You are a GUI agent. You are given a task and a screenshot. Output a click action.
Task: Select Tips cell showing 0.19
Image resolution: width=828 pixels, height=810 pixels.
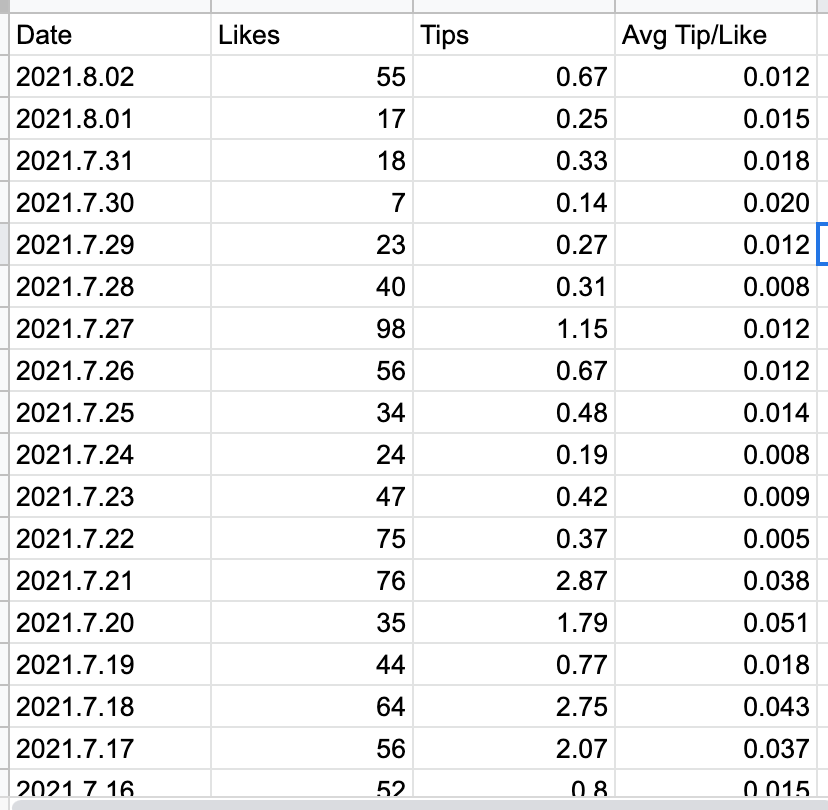click(514, 455)
